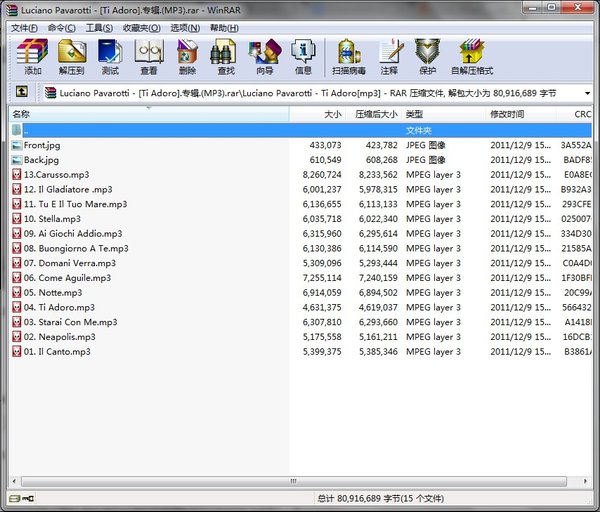
Task: Click the status bar drive icon
Action: (x=16, y=499)
